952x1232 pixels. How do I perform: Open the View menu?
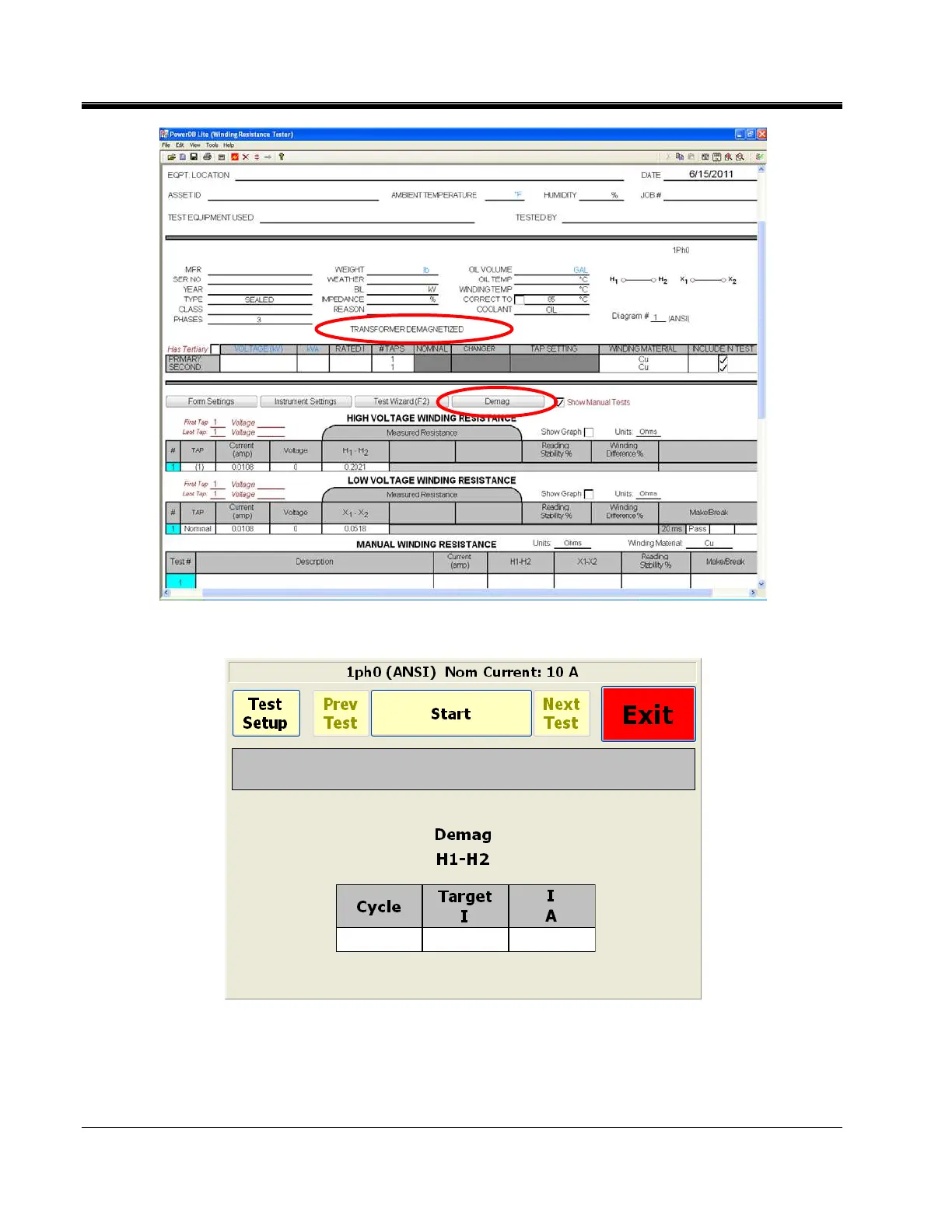[x=195, y=145]
